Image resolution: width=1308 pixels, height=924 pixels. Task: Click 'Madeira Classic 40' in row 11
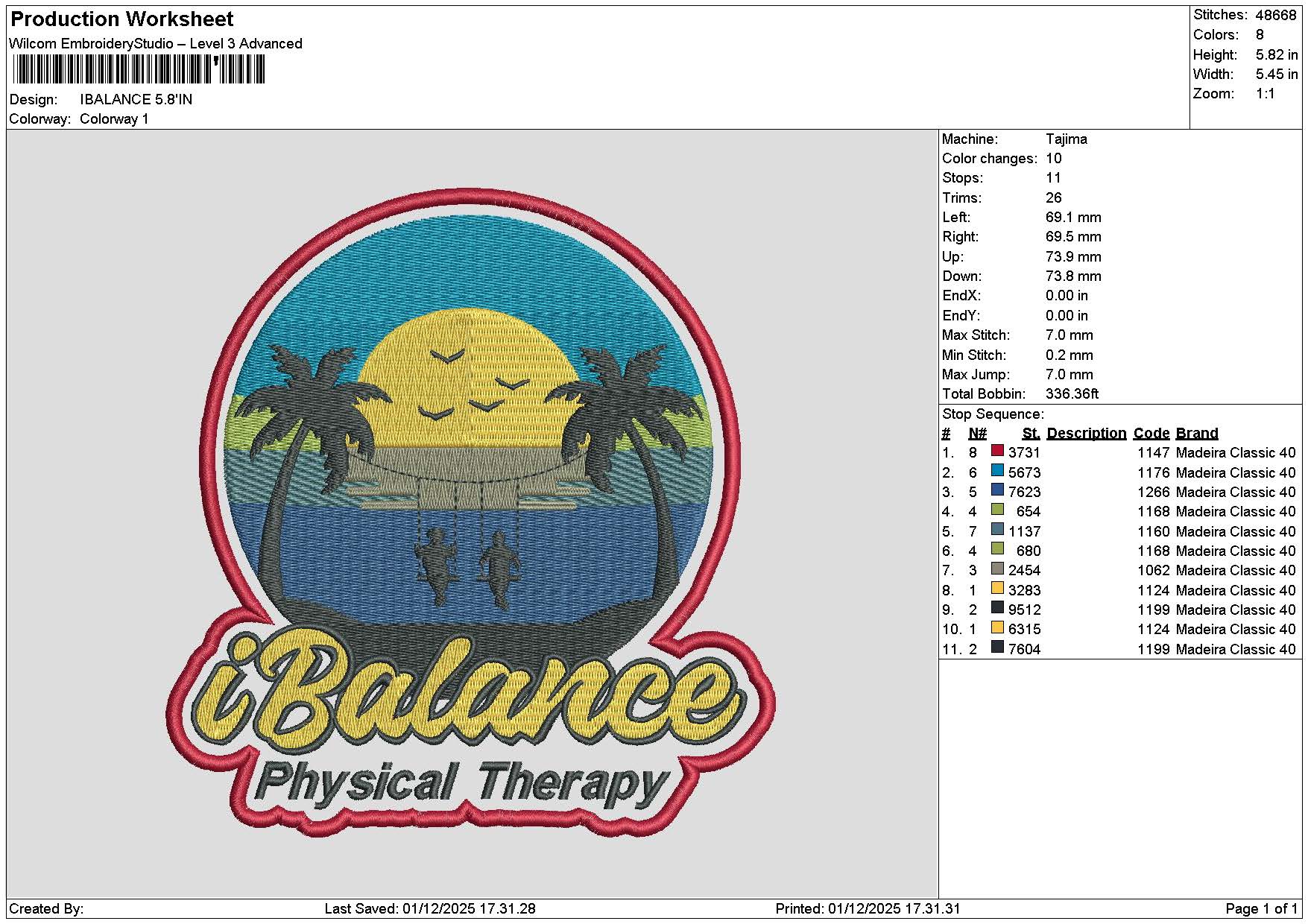pyautogui.click(x=1236, y=650)
